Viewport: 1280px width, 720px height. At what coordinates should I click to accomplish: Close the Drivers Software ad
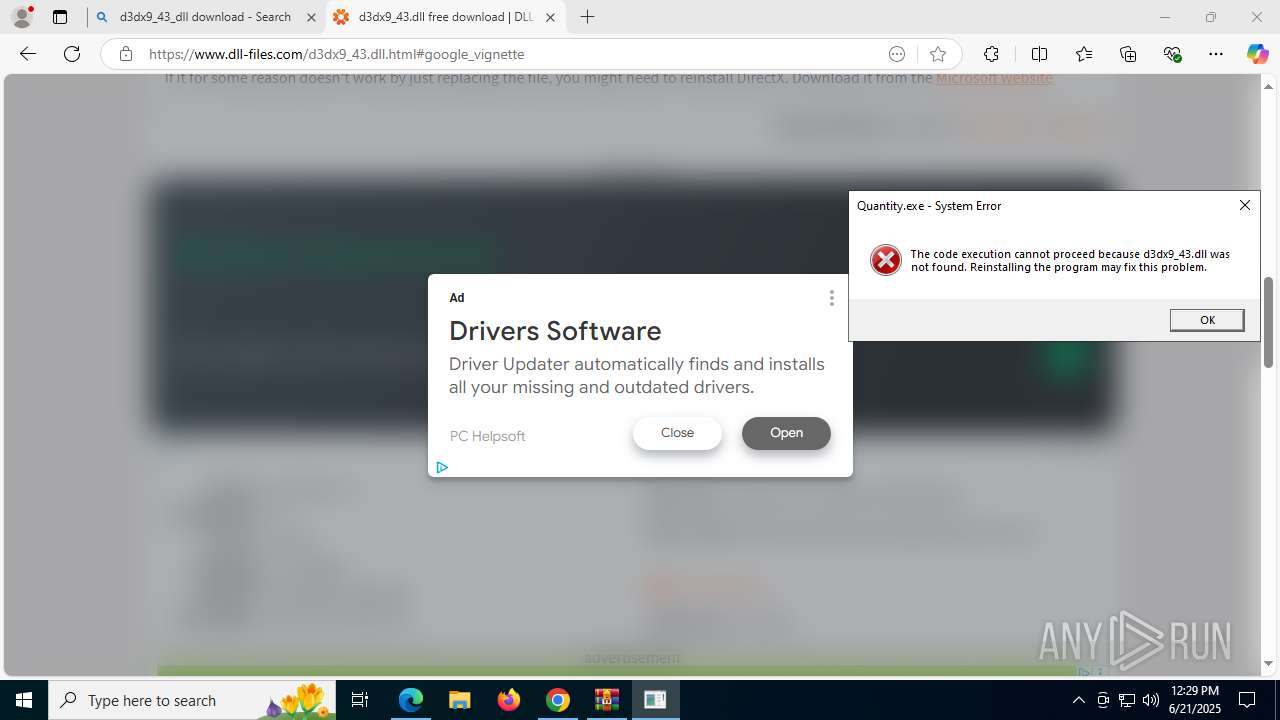tap(677, 433)
